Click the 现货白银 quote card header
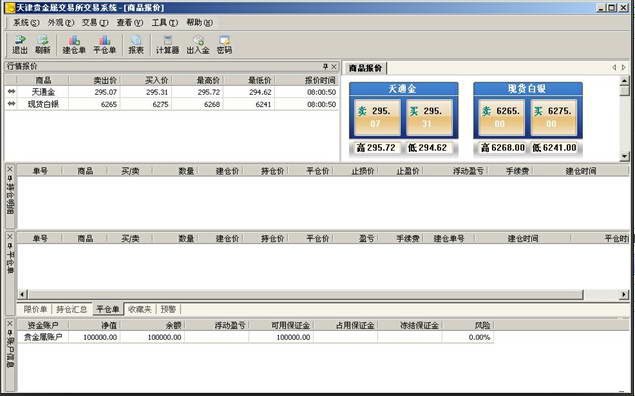 click(528, 89)
